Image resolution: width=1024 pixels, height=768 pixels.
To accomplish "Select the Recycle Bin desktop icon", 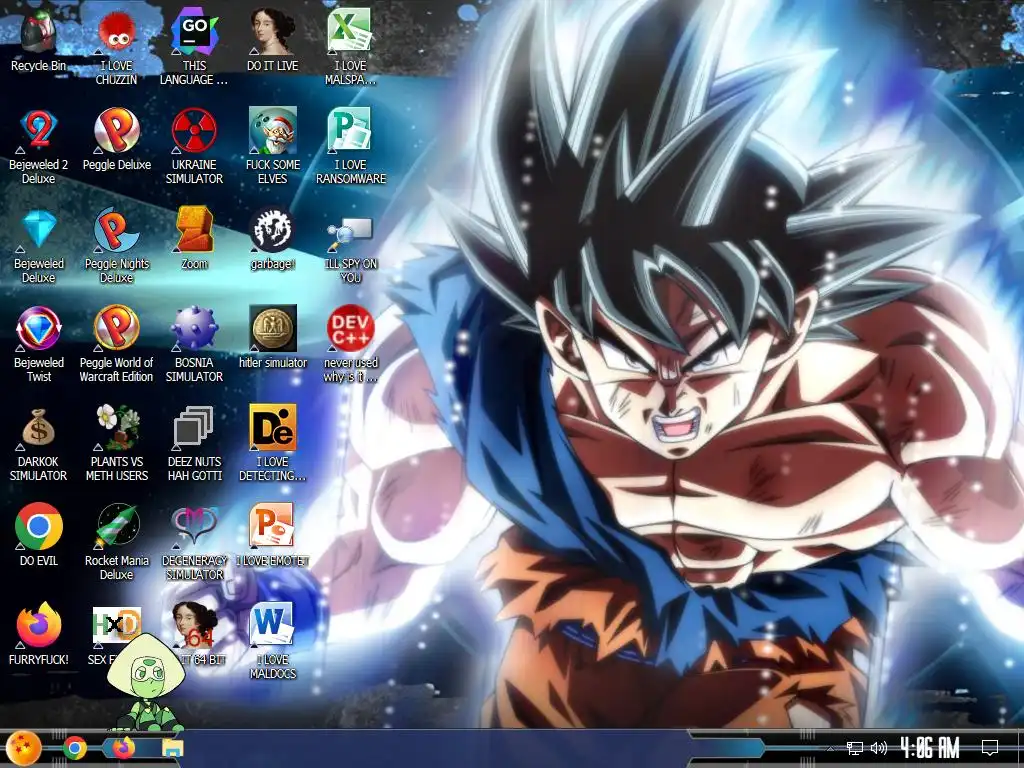I will click(x=39, y=32).
